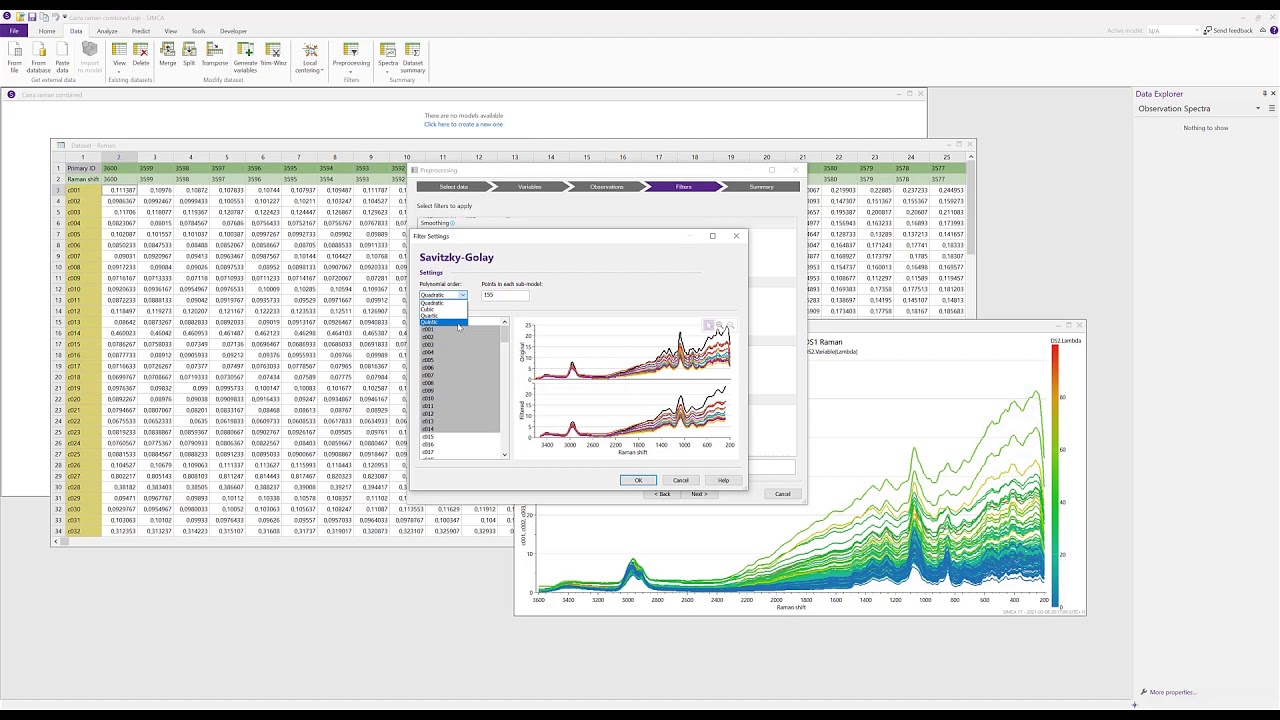Image resolution: width=1280 pixels, height=720 pixels.
Task: Launch the Trim-Winz tool
Action: [273, 55]
